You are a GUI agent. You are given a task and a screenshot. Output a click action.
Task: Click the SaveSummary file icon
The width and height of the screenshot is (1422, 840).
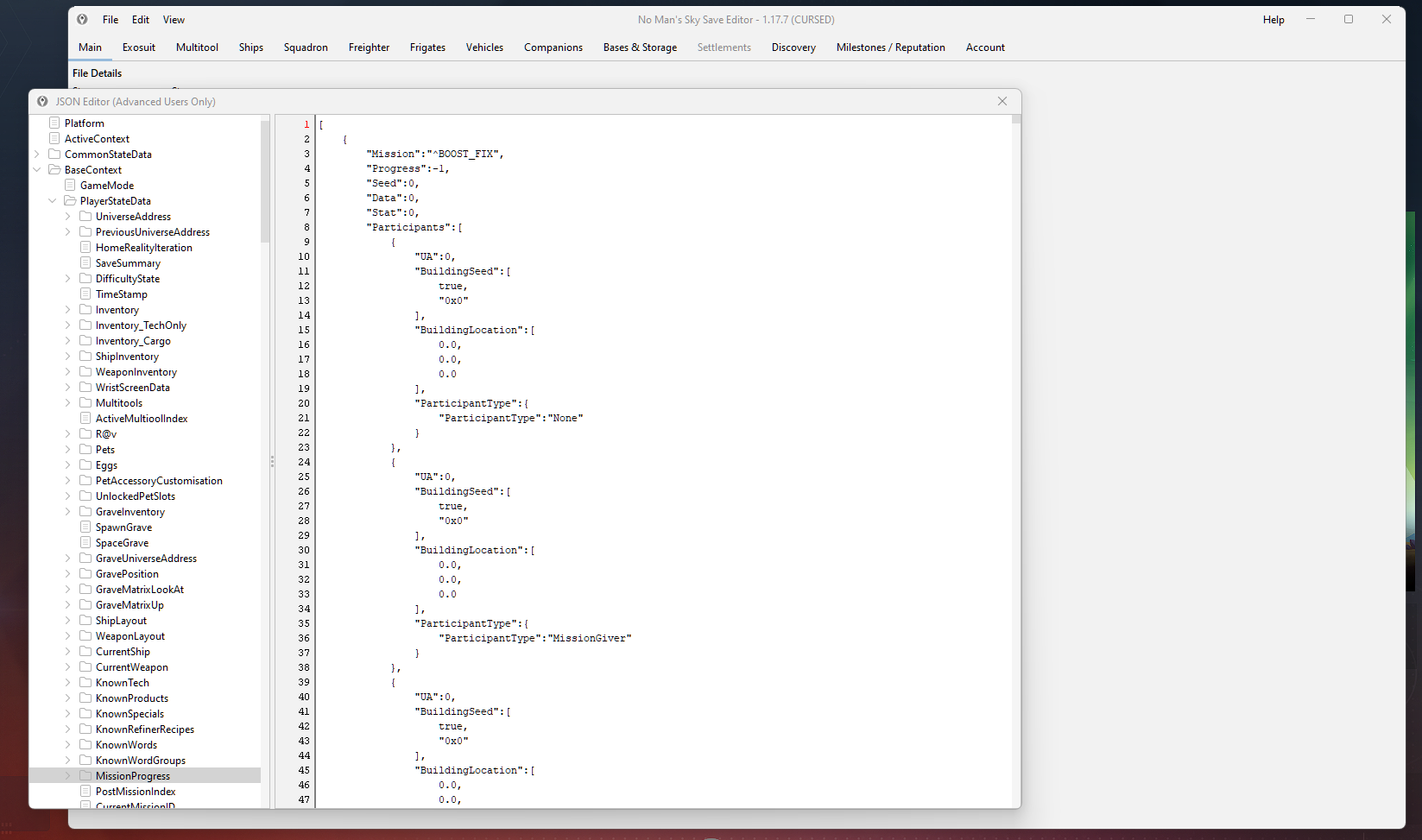tap(85, 262)
